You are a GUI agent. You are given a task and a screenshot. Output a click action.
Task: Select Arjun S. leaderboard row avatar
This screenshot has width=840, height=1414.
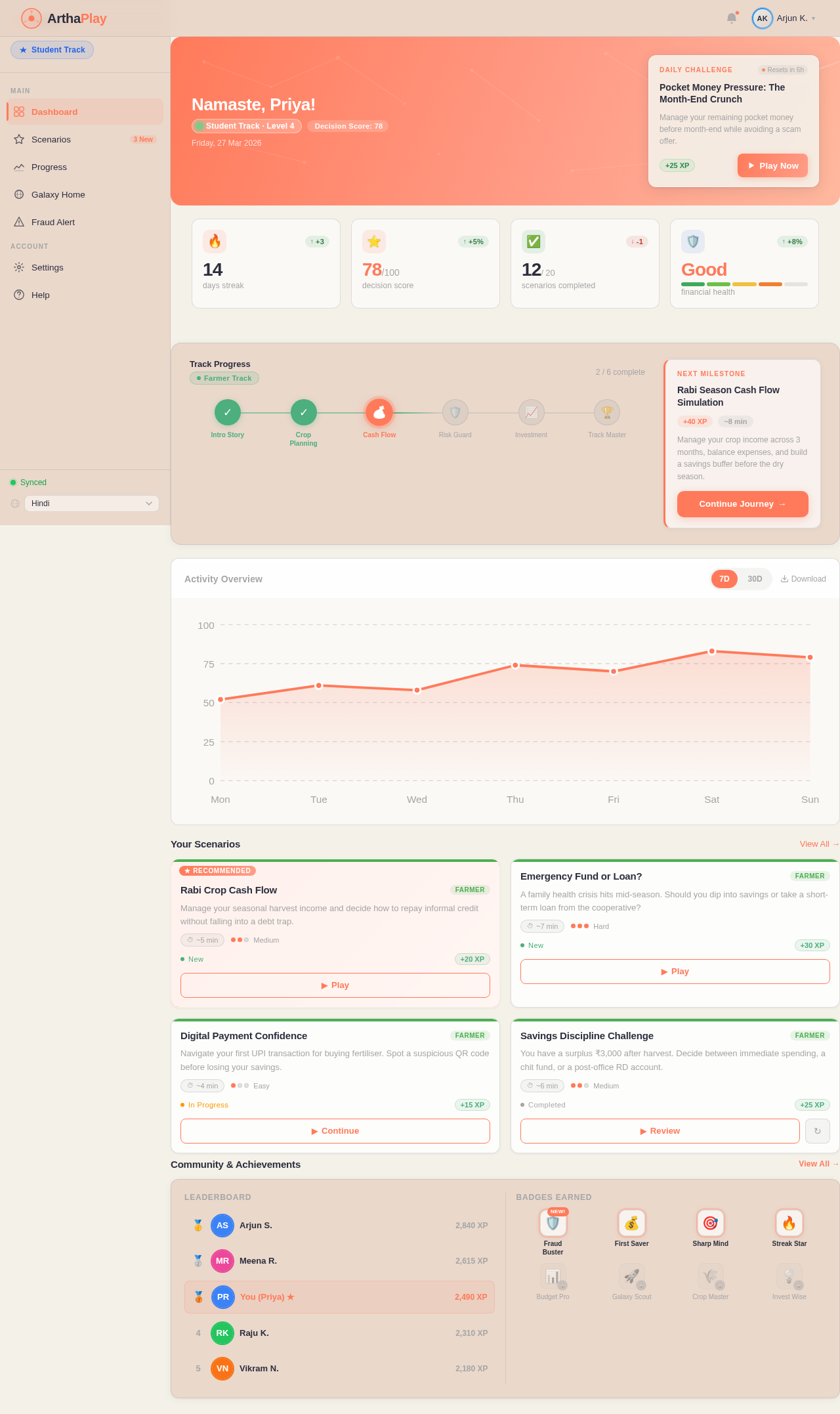222,1226
